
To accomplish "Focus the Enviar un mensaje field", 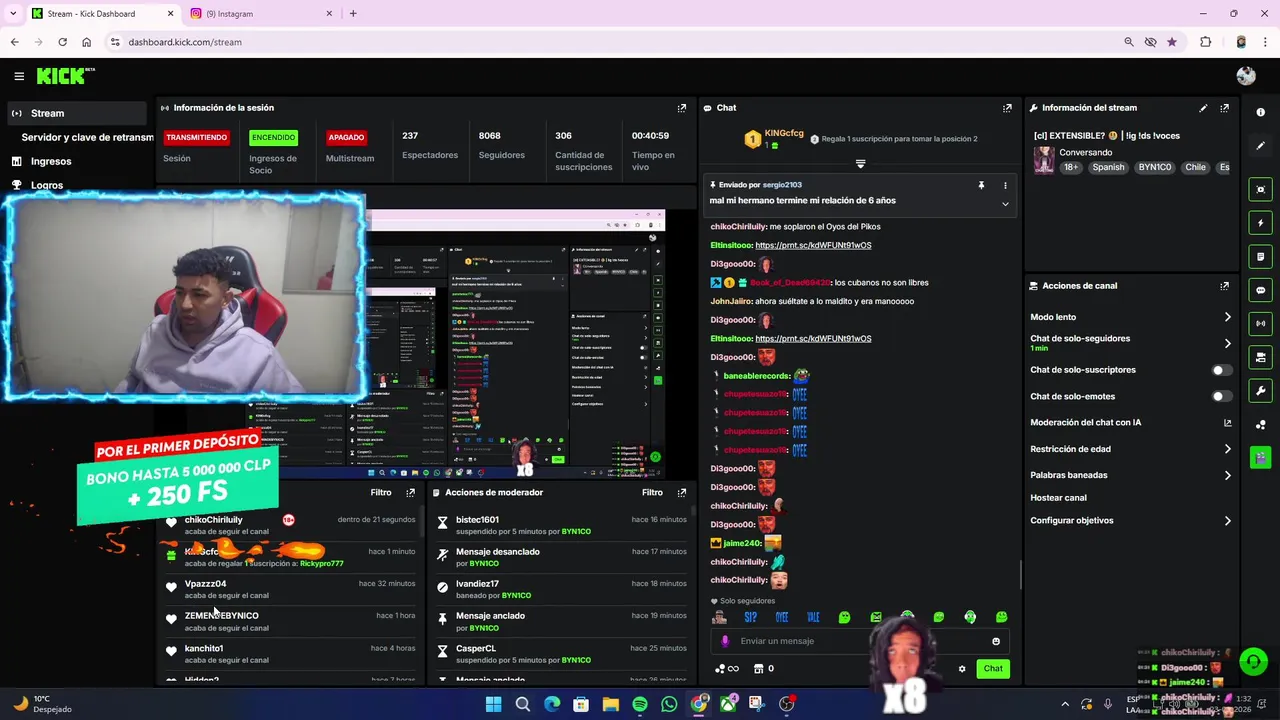I will (x=860, y=641).
